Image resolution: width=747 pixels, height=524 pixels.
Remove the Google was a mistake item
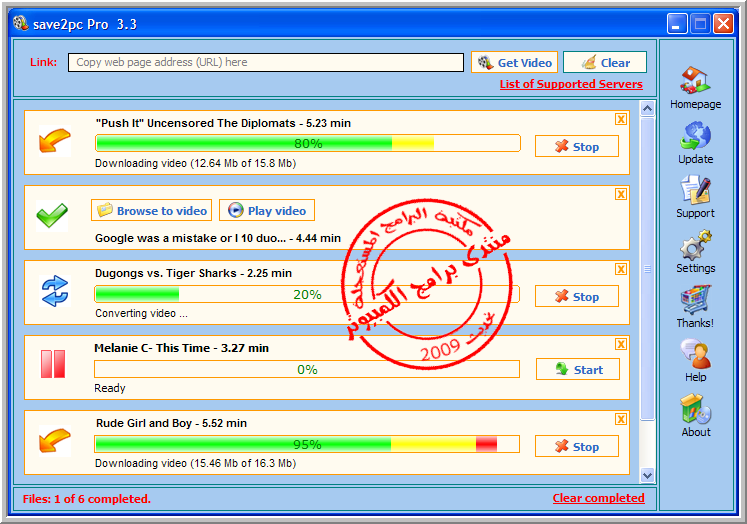pyautogui.click(x=621, y=194)
